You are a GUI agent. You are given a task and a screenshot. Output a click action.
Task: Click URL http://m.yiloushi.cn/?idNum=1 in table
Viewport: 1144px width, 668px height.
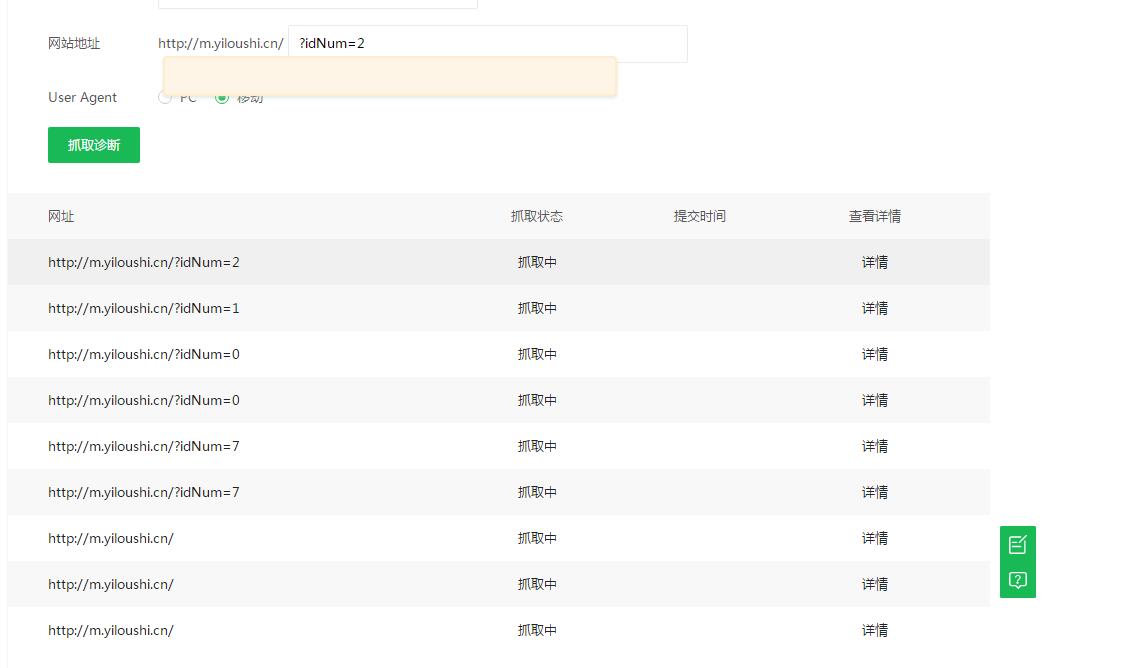pos(144,308)
